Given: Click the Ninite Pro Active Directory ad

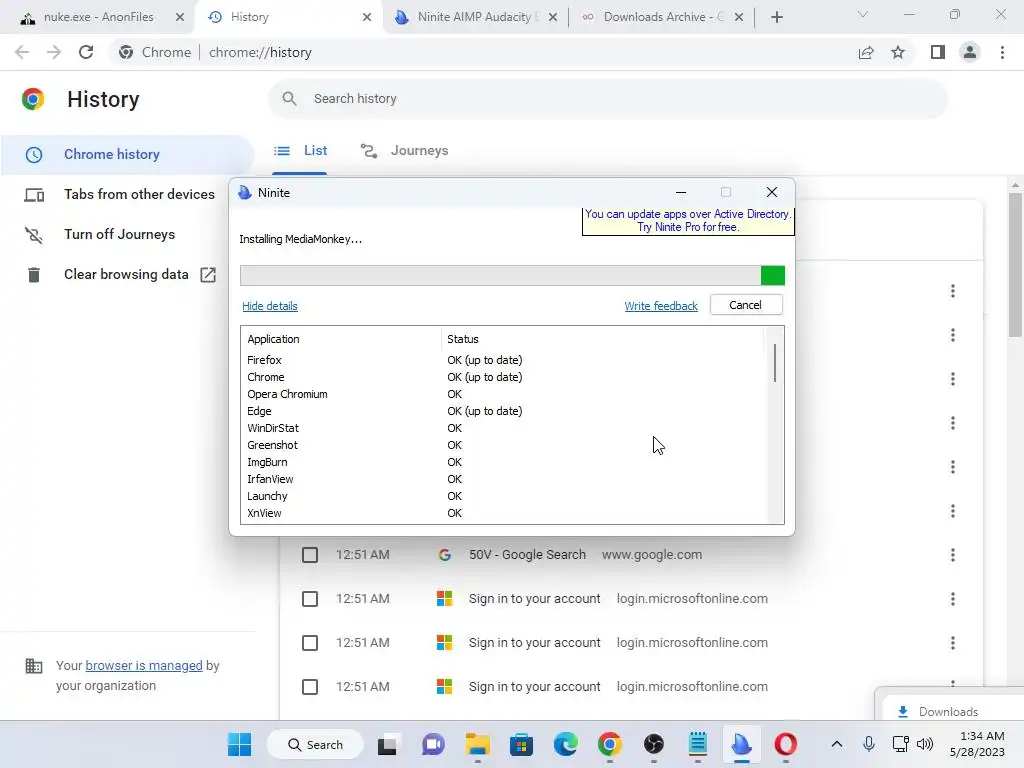Looking at the screenshot, I should (688, 221).
